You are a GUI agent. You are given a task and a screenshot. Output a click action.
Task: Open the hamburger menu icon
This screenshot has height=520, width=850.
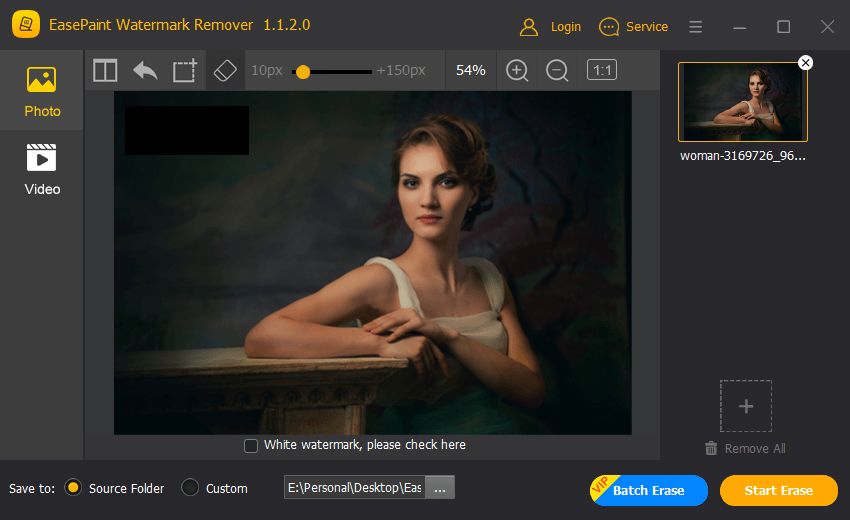click(696, 27)
